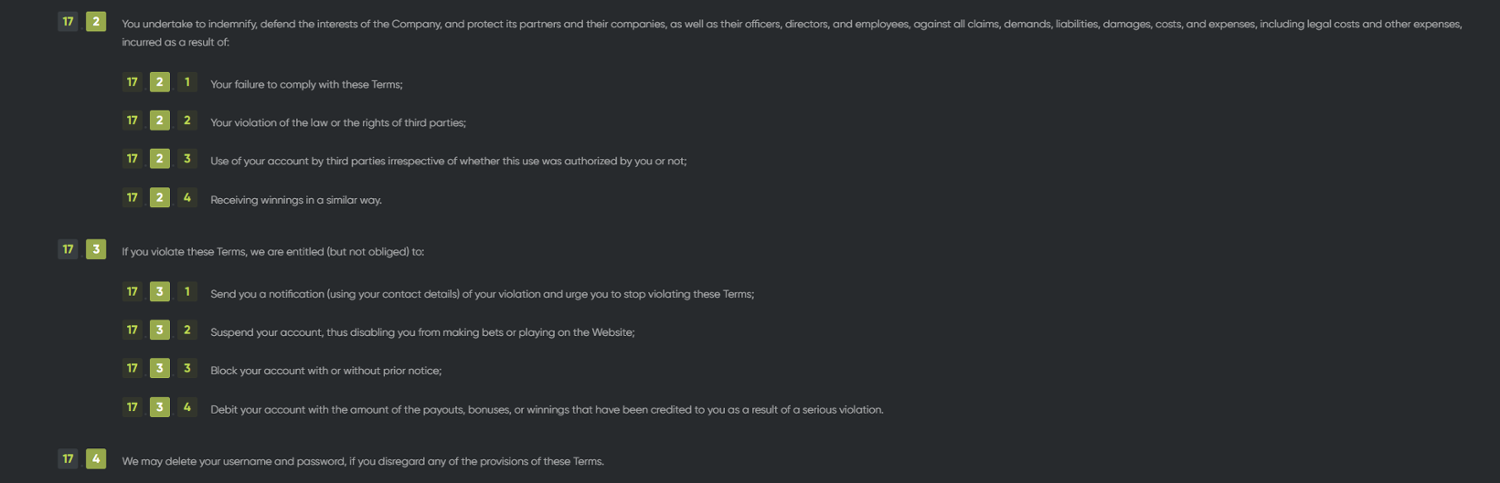Click the '2' number badge next to 'Your violation of the law'
1500x483 pixels.
coord(187,121)
